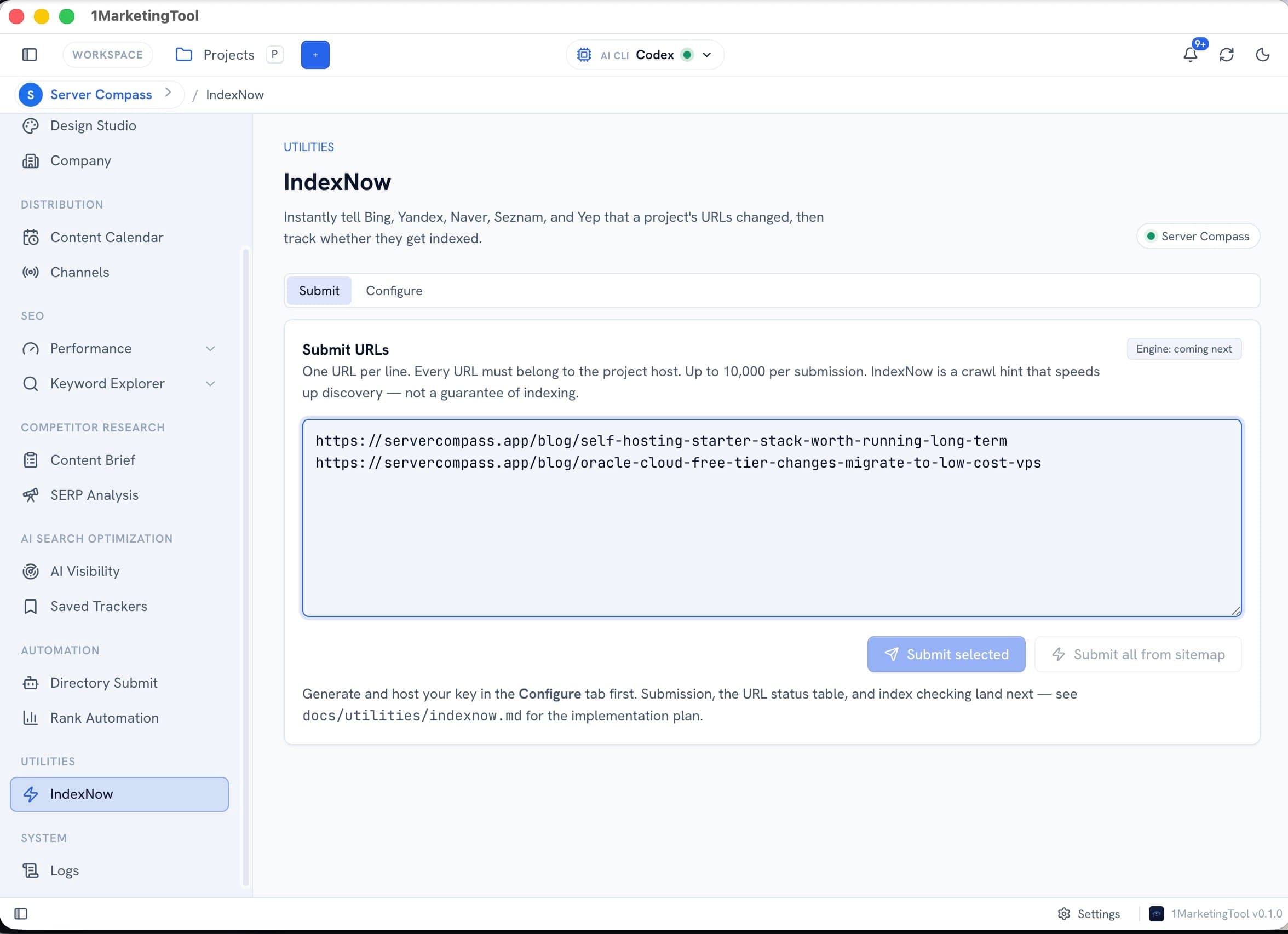Click the P shortcut badge beside Projects
Viewport: 1288px width, 934px height.
tap(275, 55)
